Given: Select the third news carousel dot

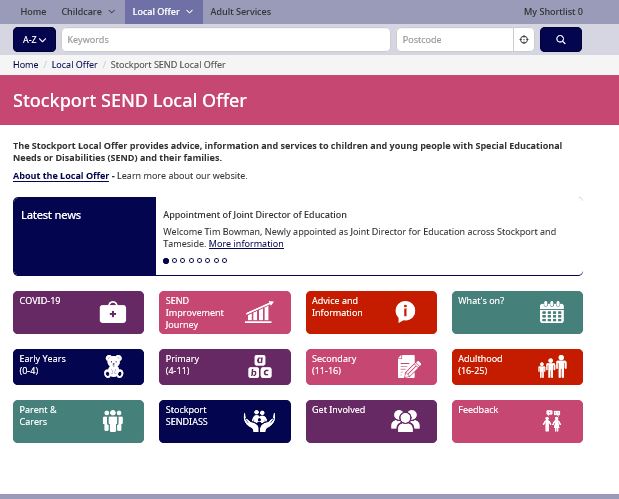Looking at the screenshot, I should [182, 261].
